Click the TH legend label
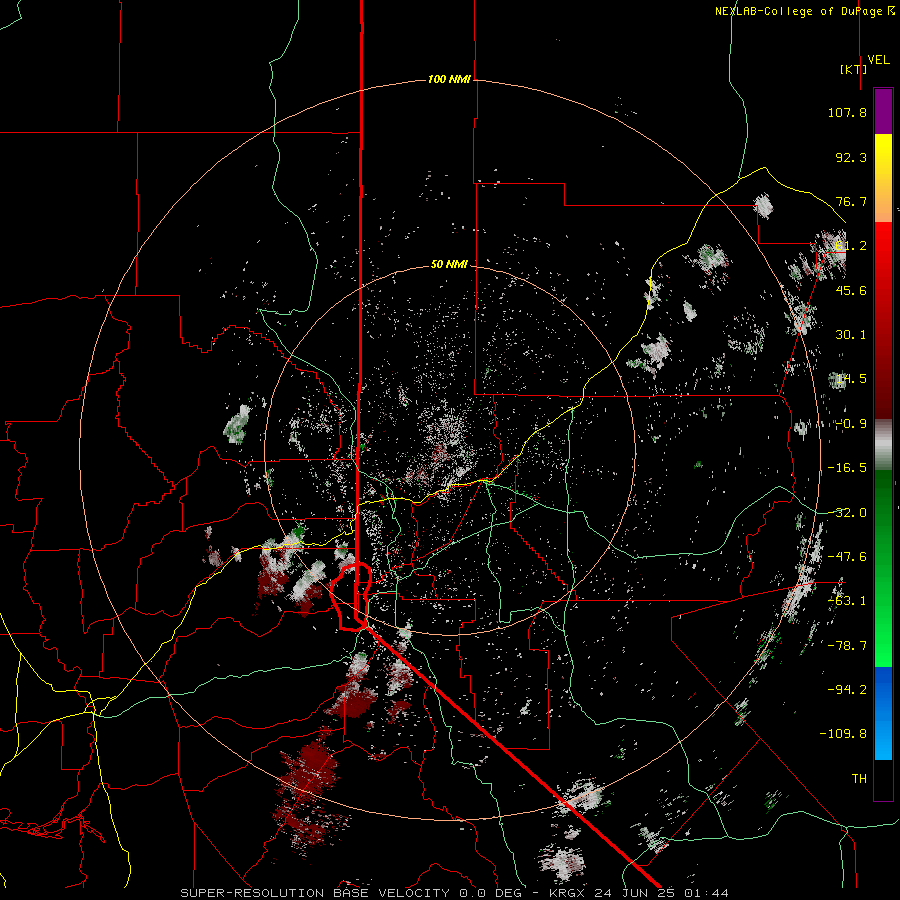 859,779
